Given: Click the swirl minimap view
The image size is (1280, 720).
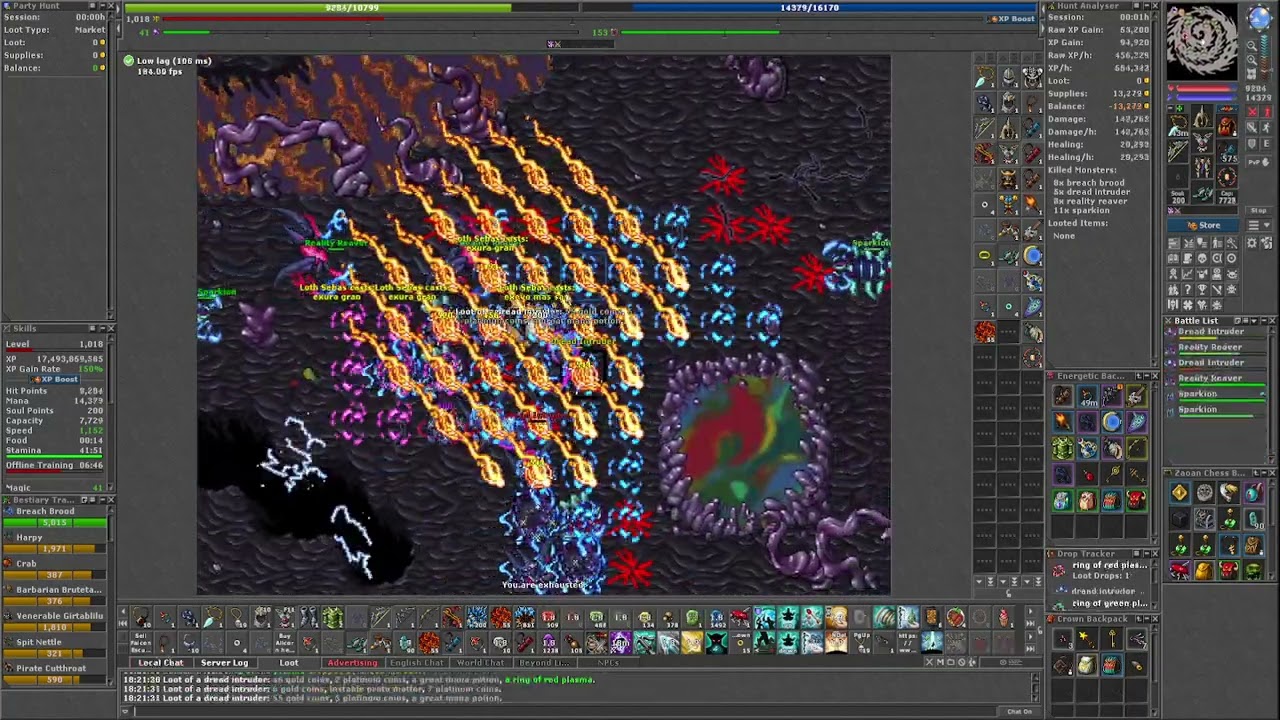Looking at the screenshot, I should click(1202, 41).
